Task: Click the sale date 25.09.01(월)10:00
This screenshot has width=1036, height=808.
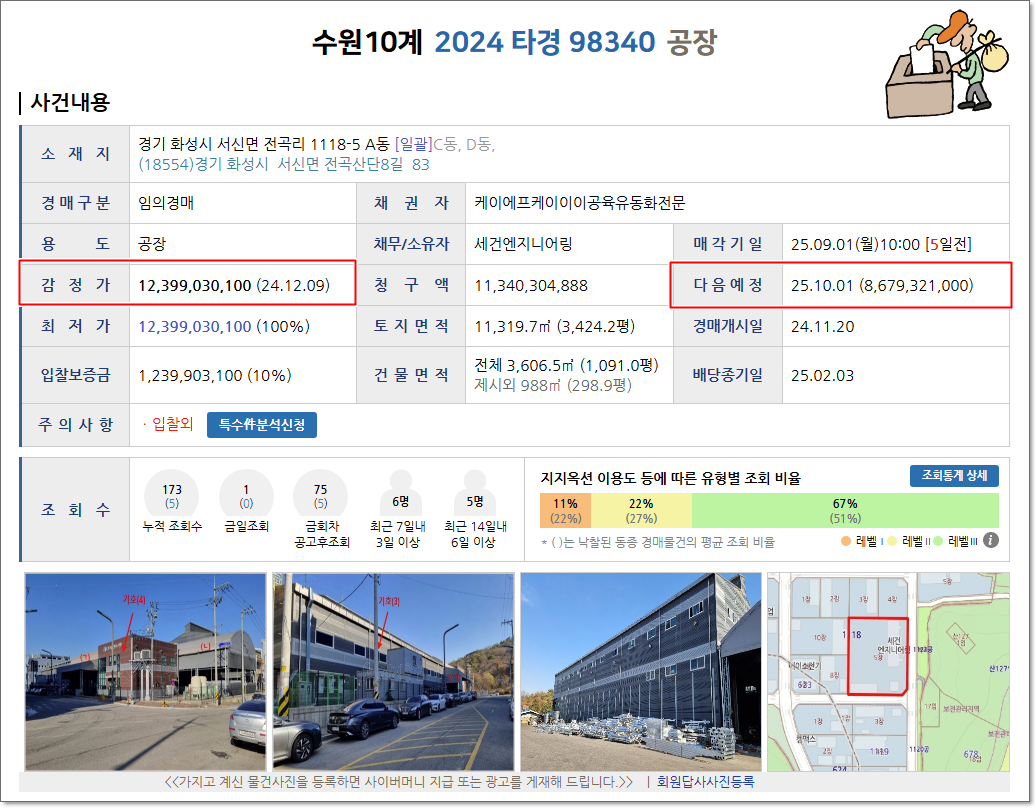Action: pyautogui.click(x=855, y=244)
